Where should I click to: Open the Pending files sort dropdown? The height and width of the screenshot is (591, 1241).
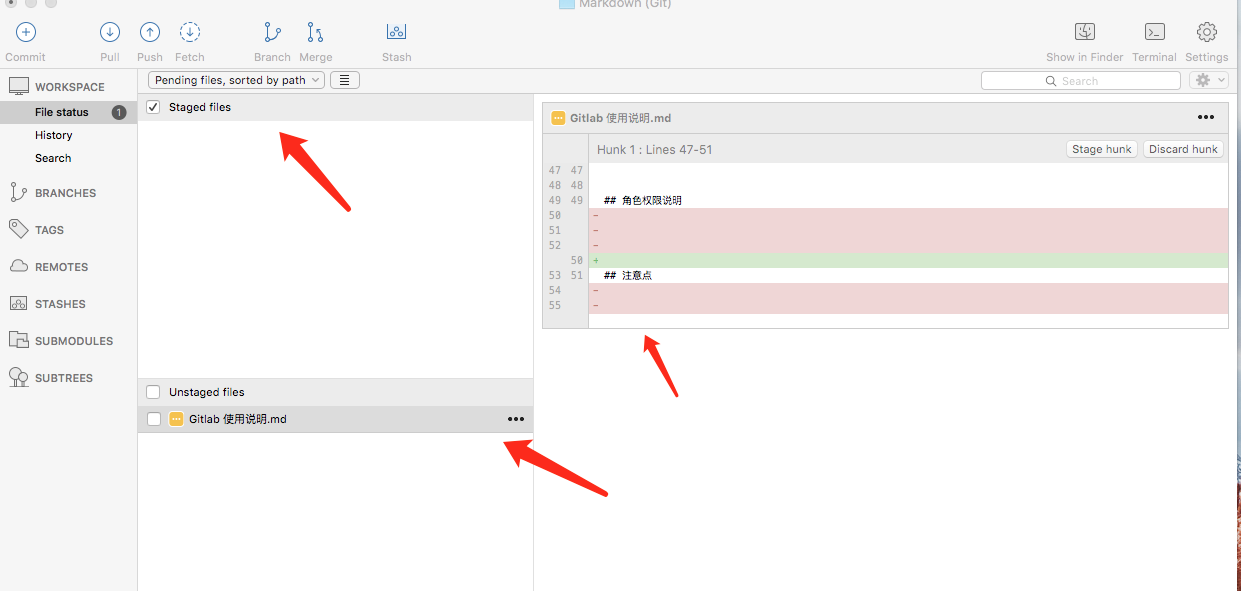click(x=237, y=80)
